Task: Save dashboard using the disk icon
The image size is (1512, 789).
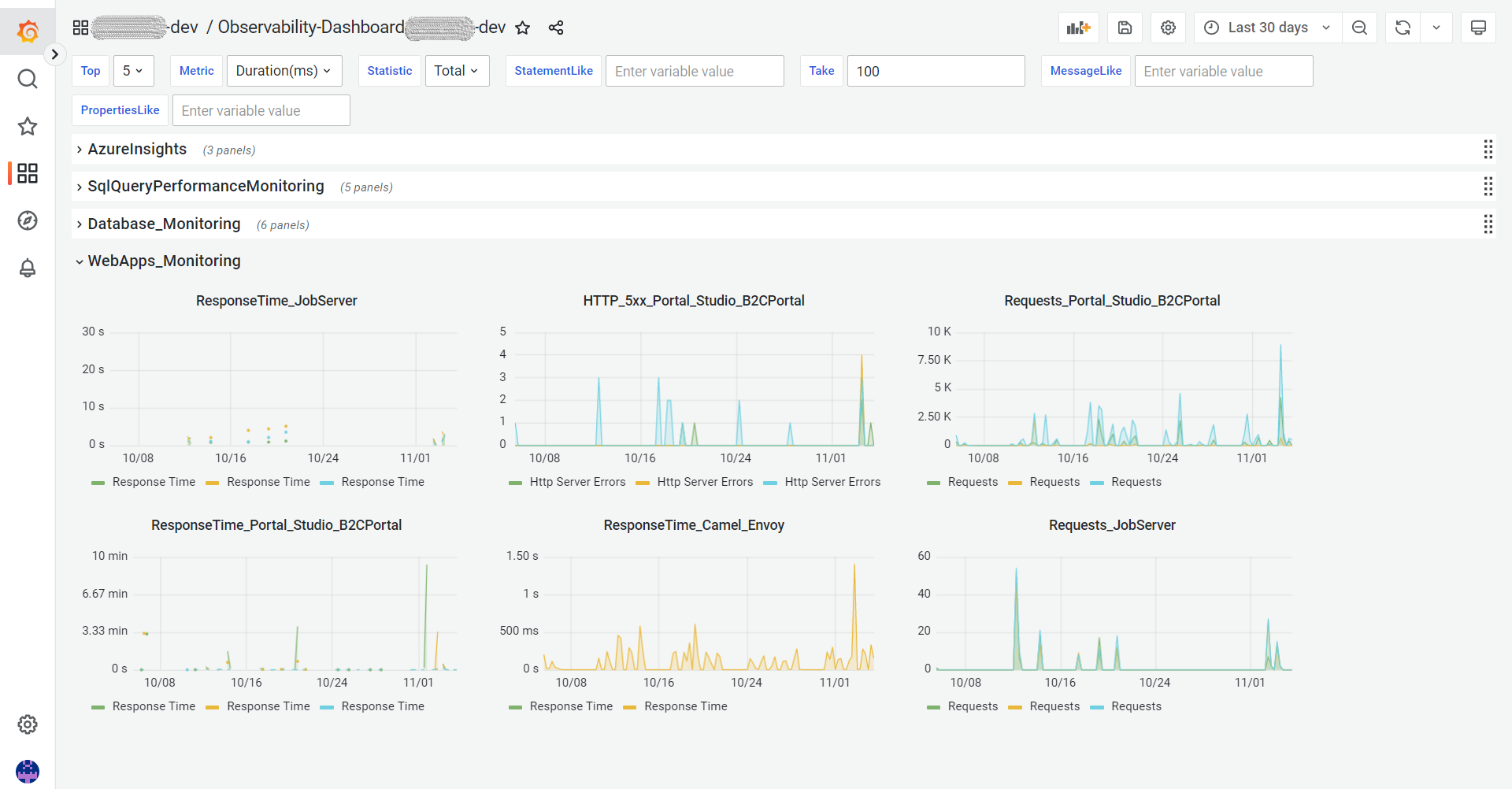Action: coord(1125,28)
